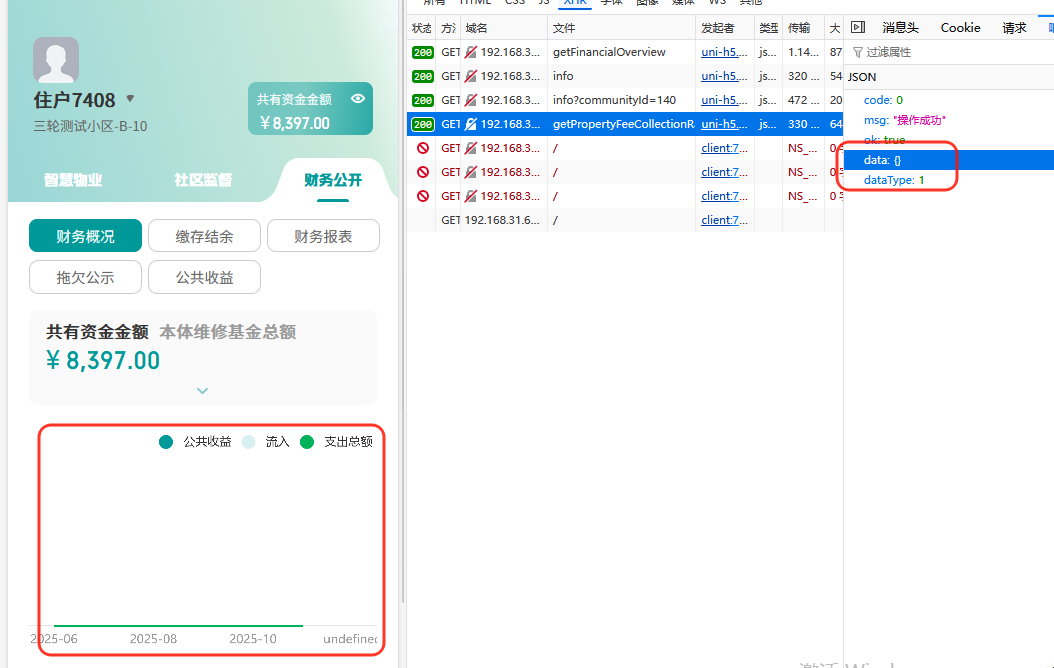Click the 拖欠公示 button

pos(85,277)
